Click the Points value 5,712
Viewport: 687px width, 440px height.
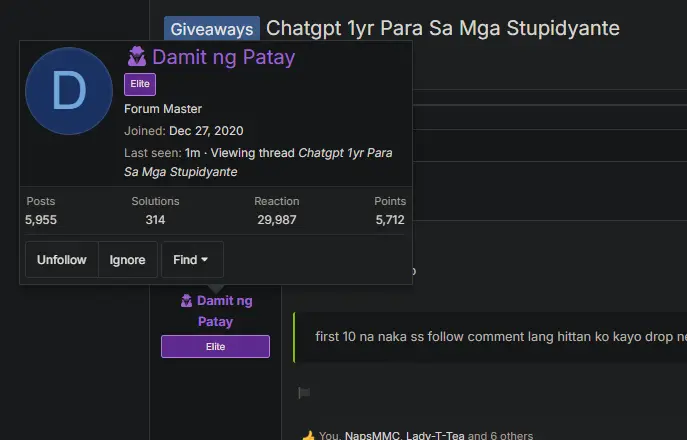(x=390, y=220)
